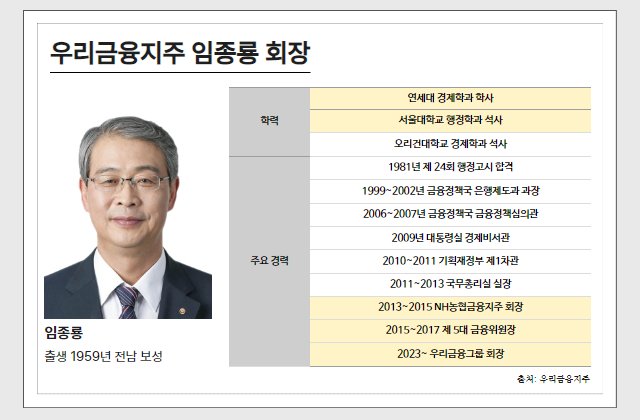Select the 2015~2017 제 5대 금융위원장 row
This screenshot has width=640, height=420.
coord(450,329)
